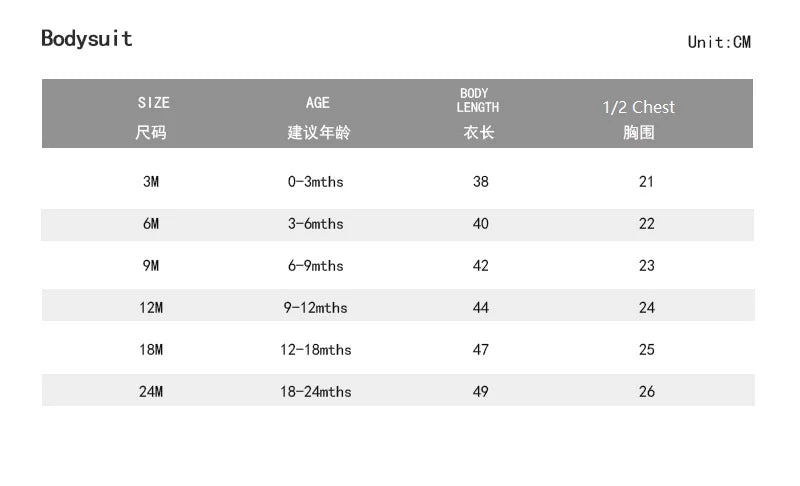Select the 9M size cell
This screenshot has height=486, width=800.
click(x=151, y=266)
